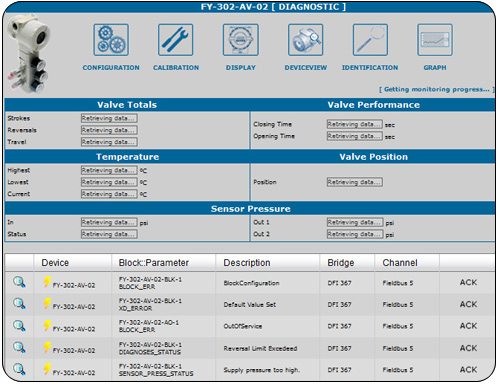
Task: Click the valve positioner device image
Action: pos(29,54)
